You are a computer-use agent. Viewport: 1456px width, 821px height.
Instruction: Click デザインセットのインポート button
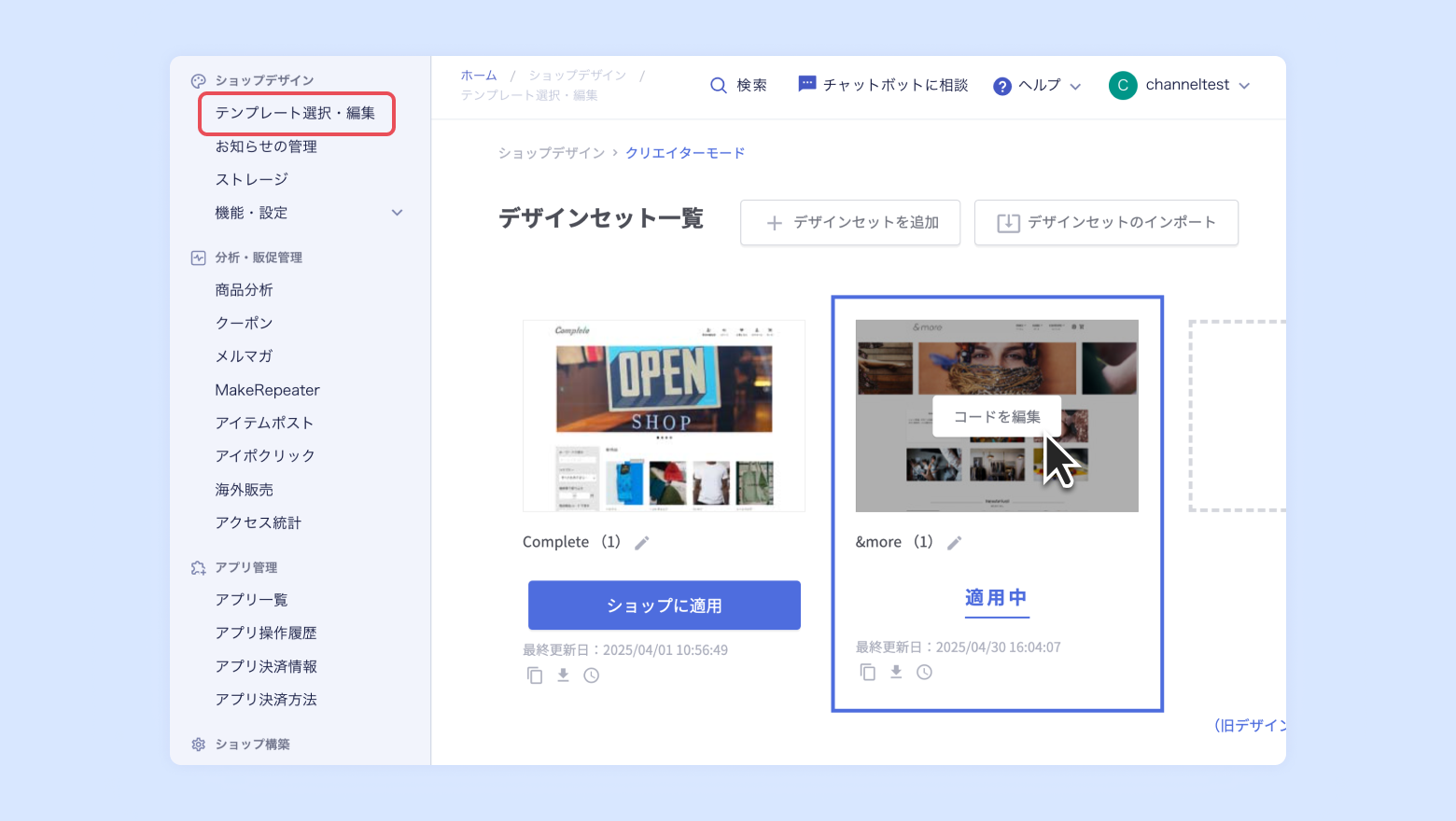point(1106,222)
